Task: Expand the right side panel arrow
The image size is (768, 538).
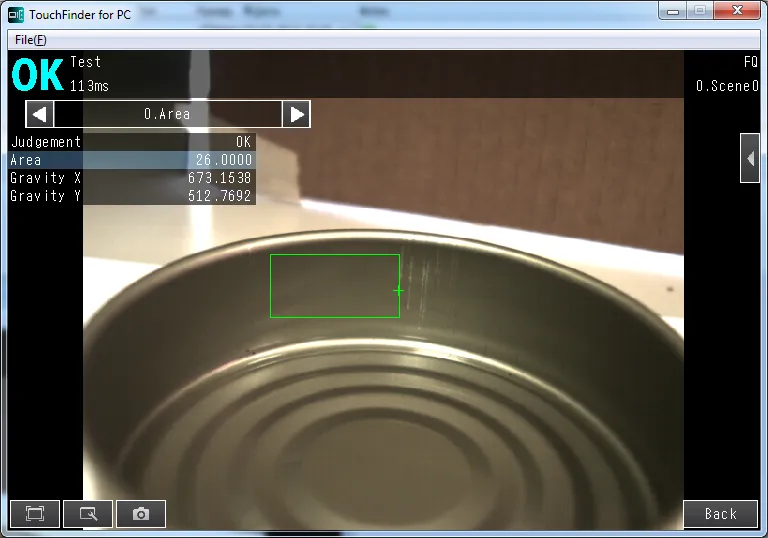Action: click(750, 158)
